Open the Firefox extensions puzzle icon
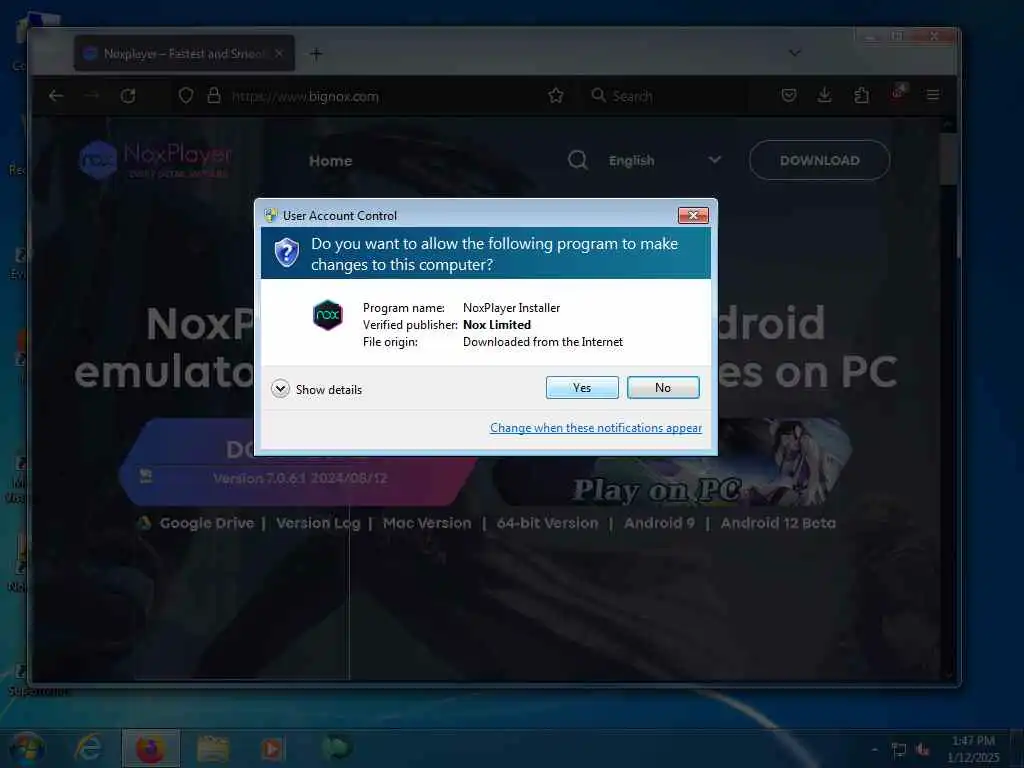1024x768 pixels. coord(861,95)
